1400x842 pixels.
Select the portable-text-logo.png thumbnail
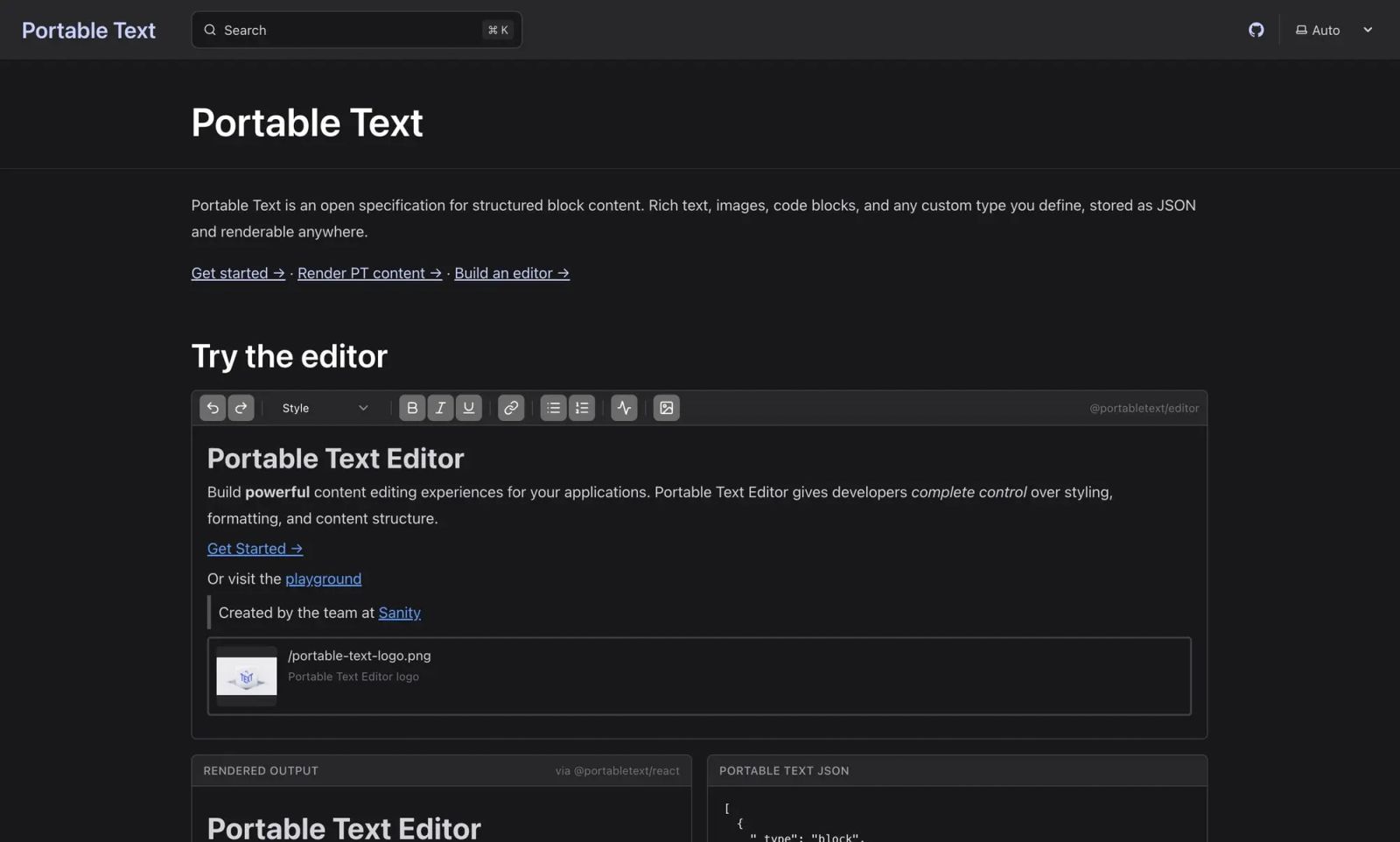point(247,677)
